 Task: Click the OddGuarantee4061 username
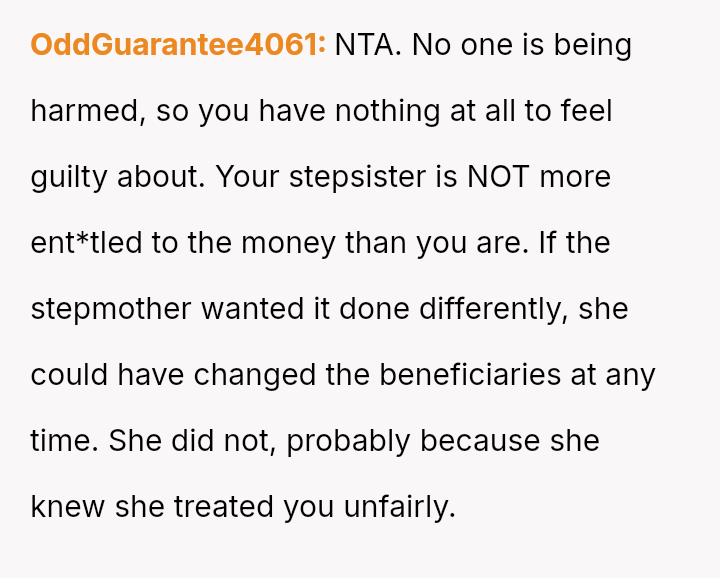pyautogui.click(x=178, y=45)
